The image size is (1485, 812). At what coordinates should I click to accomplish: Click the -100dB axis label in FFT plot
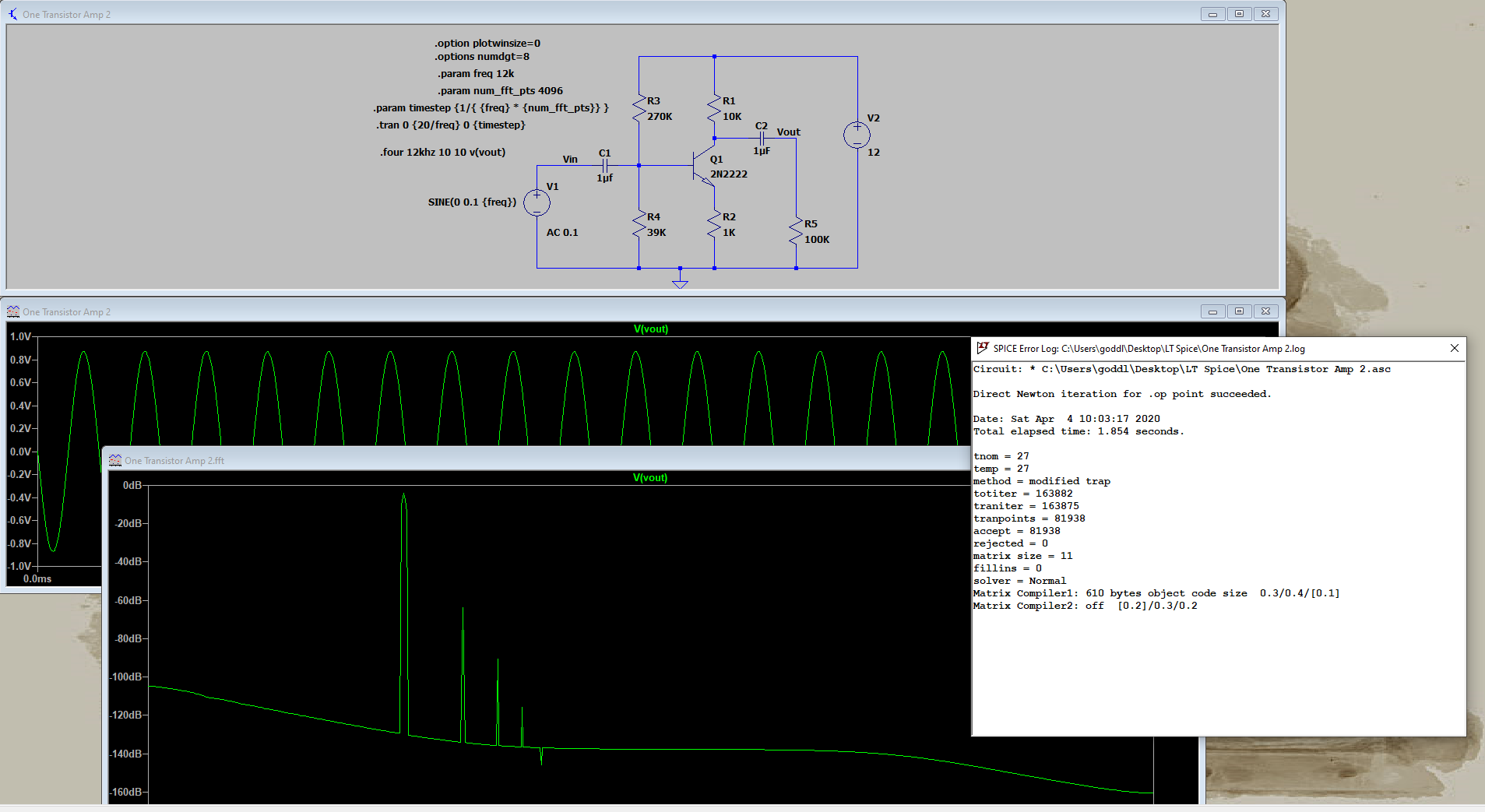[126, 677]
